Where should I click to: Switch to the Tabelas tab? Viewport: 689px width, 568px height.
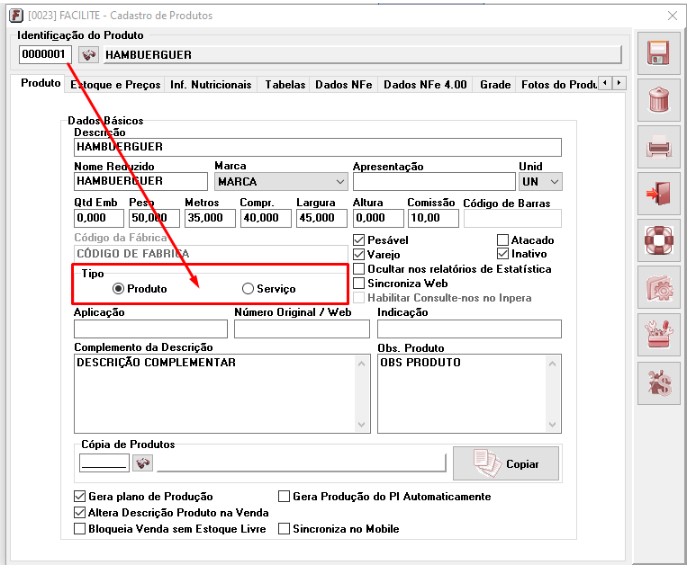tap(285, 84)
